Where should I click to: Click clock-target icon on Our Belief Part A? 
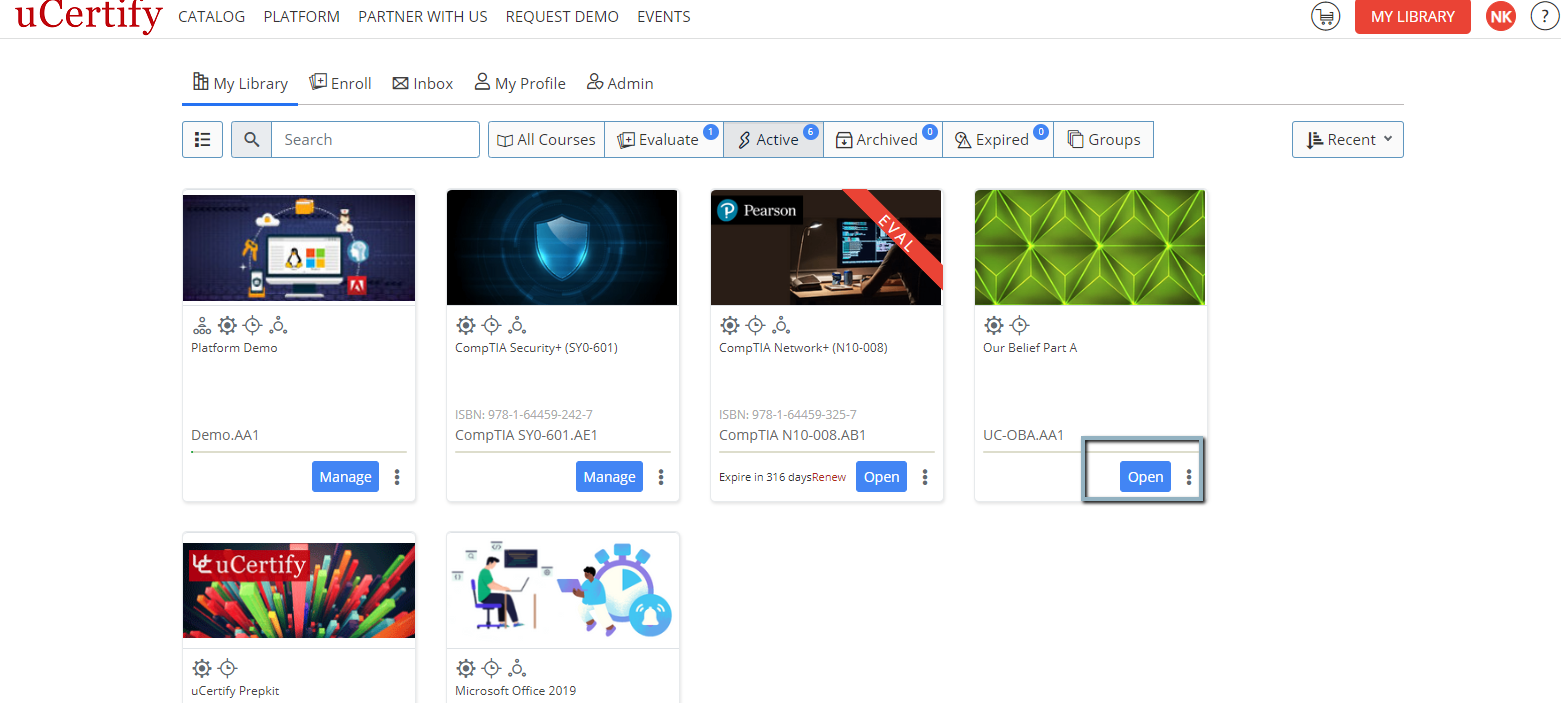pyautogui.click(x=1019, y=325)
